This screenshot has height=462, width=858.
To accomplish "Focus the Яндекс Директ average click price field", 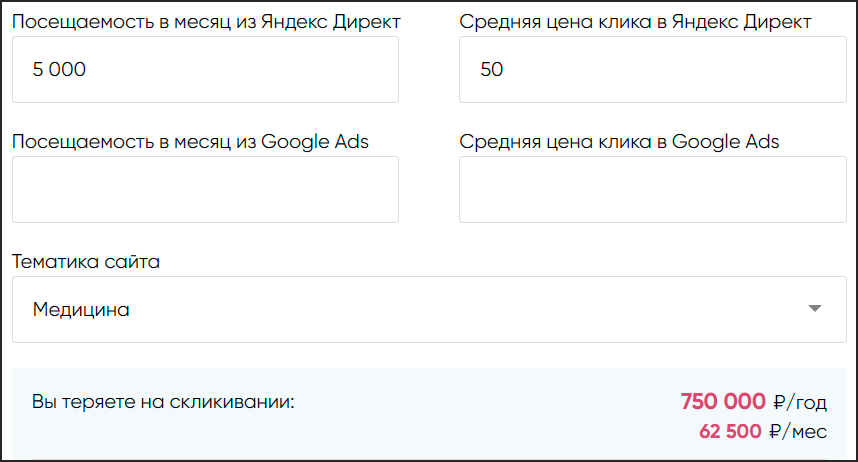I will 652,70.
